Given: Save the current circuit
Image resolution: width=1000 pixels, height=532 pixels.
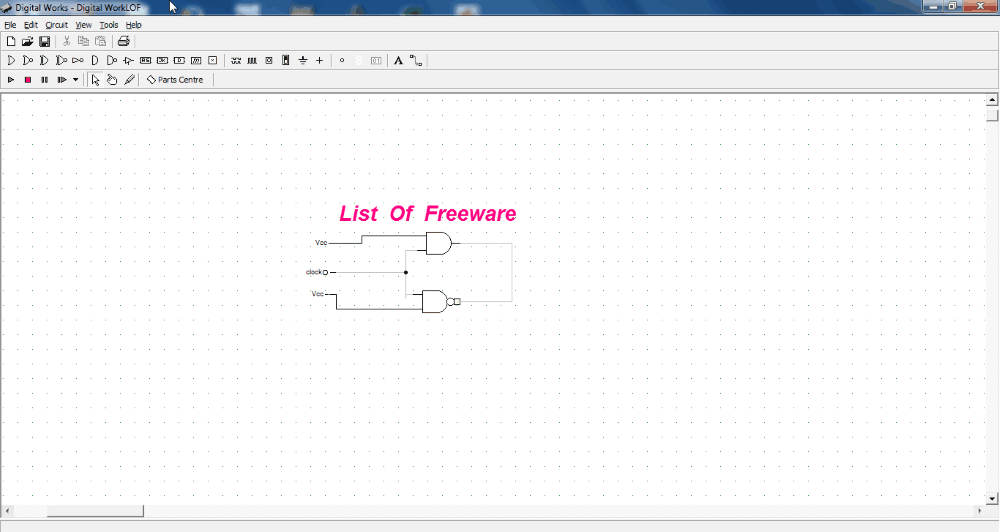Looking at the screenshot, I should tap(45, 41).
